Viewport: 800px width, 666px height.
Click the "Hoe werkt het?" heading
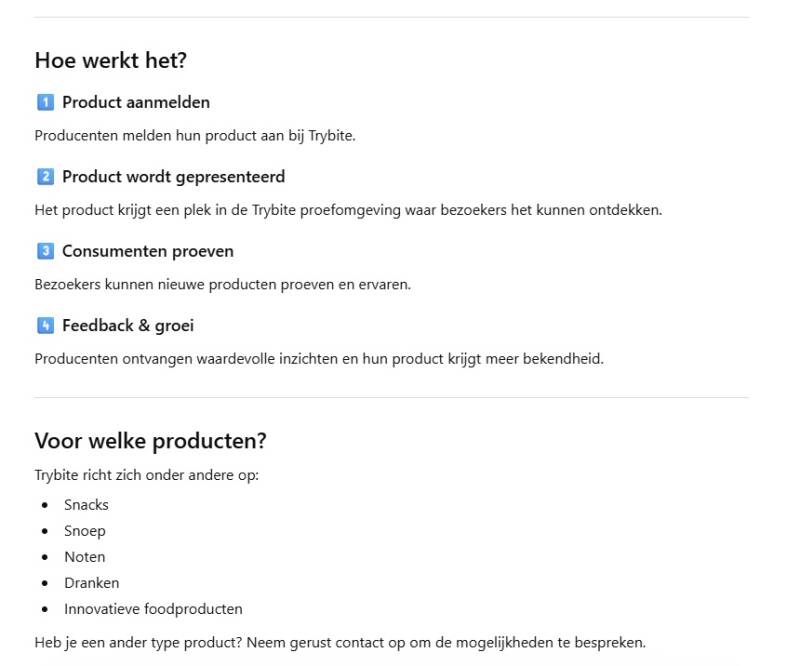coord(110,60)
